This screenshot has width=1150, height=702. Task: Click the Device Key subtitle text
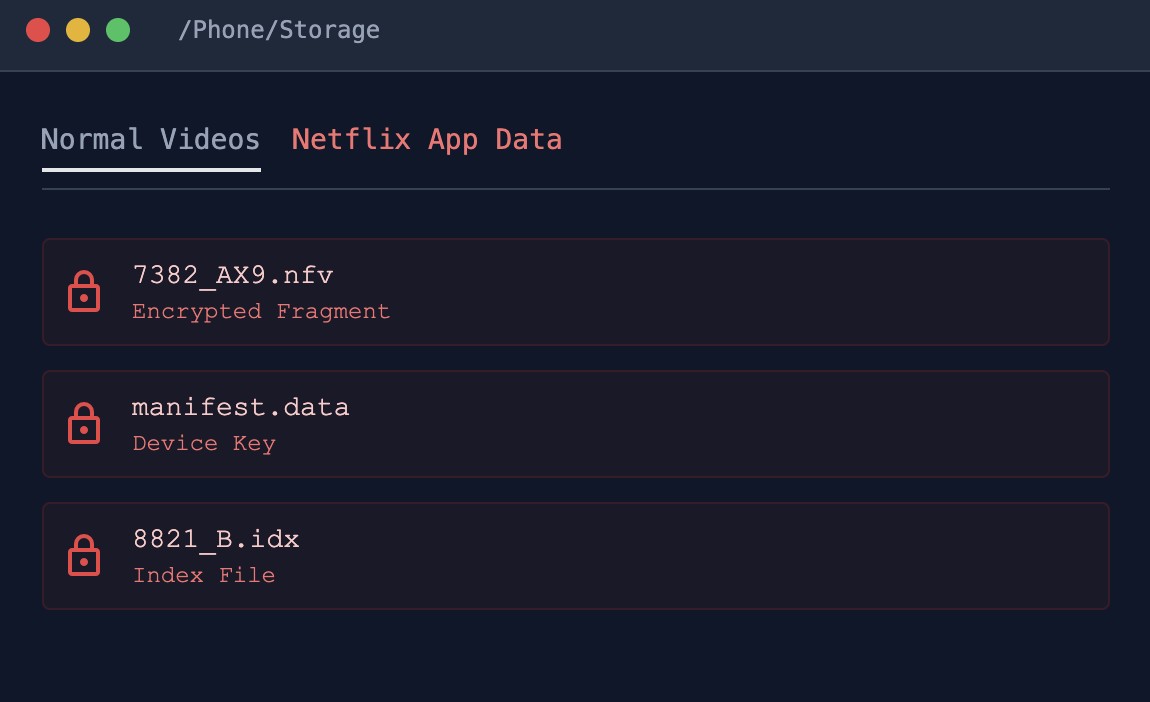tap(204, 443)
